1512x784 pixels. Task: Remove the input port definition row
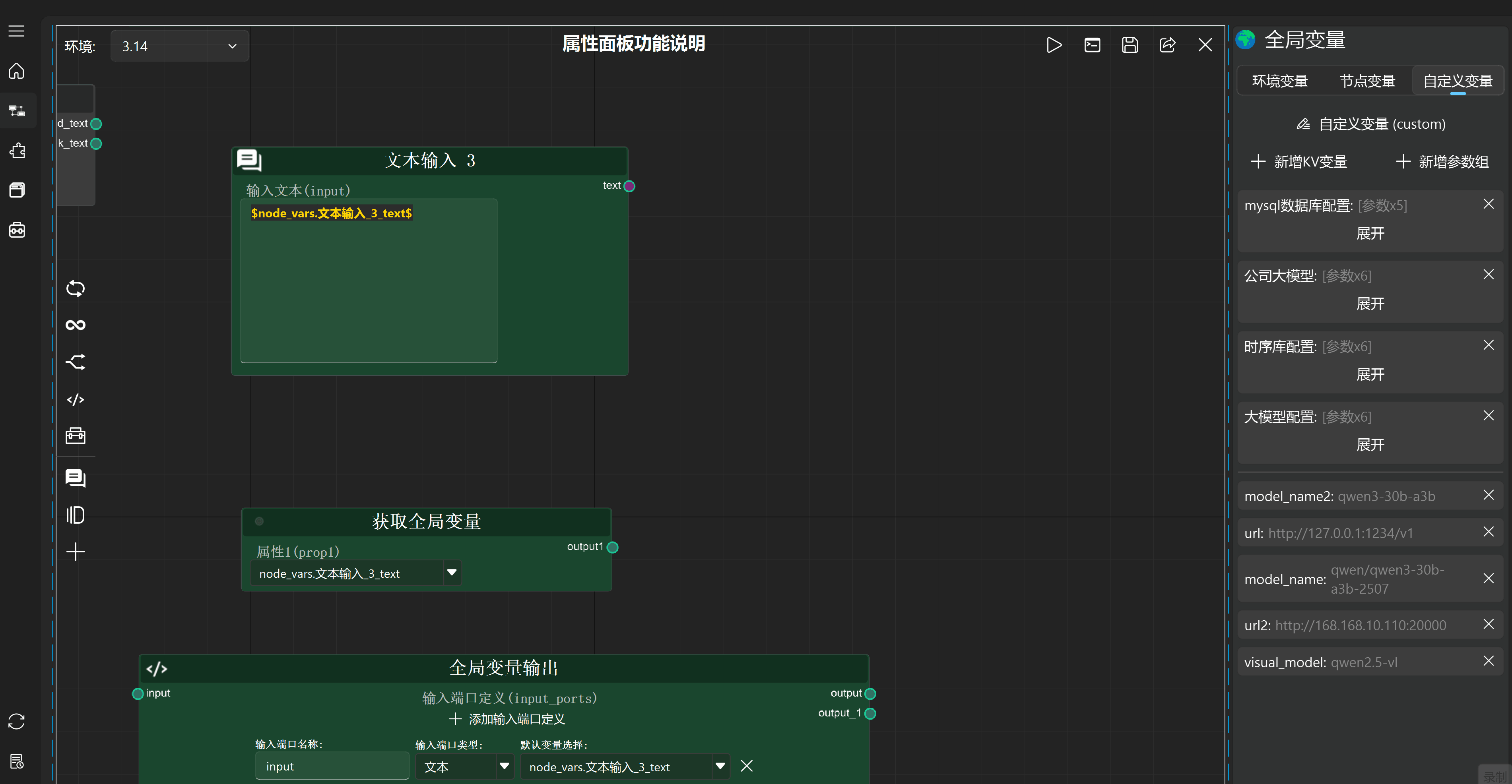click(x=747, y=766)
